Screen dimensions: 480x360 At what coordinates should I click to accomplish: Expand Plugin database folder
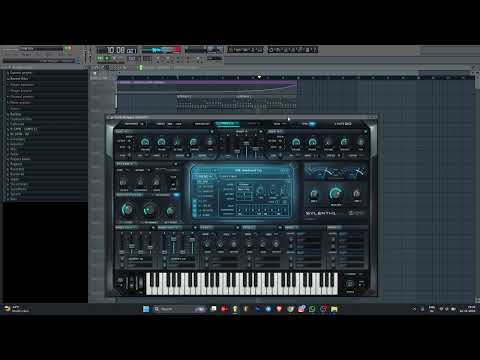tap(22, 85)
